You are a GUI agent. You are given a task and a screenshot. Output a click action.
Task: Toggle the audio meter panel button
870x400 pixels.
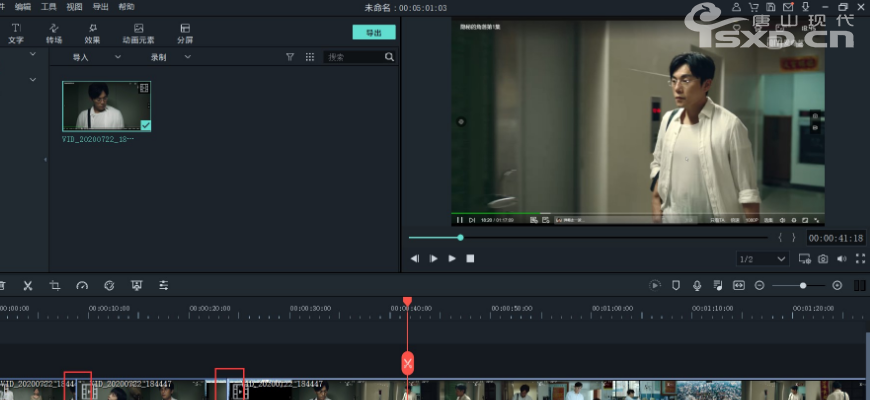pos(859,285)
